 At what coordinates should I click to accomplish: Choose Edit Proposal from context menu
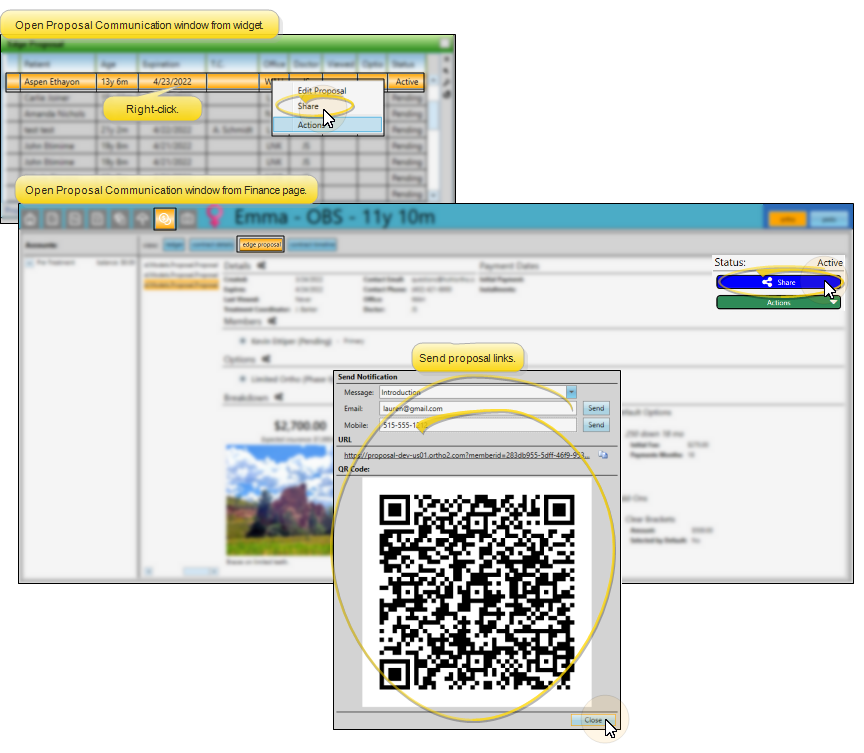click(321, 91)
